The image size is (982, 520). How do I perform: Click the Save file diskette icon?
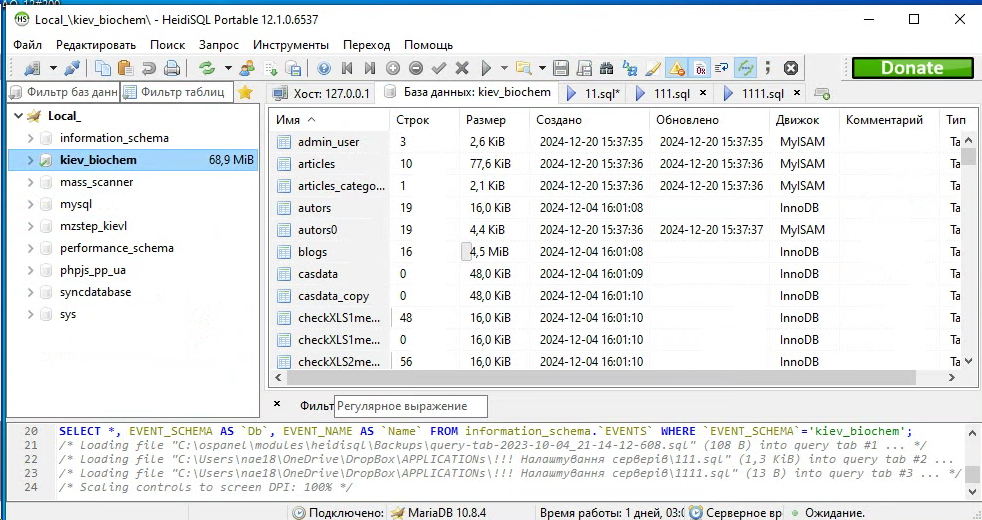click(560, 68)
